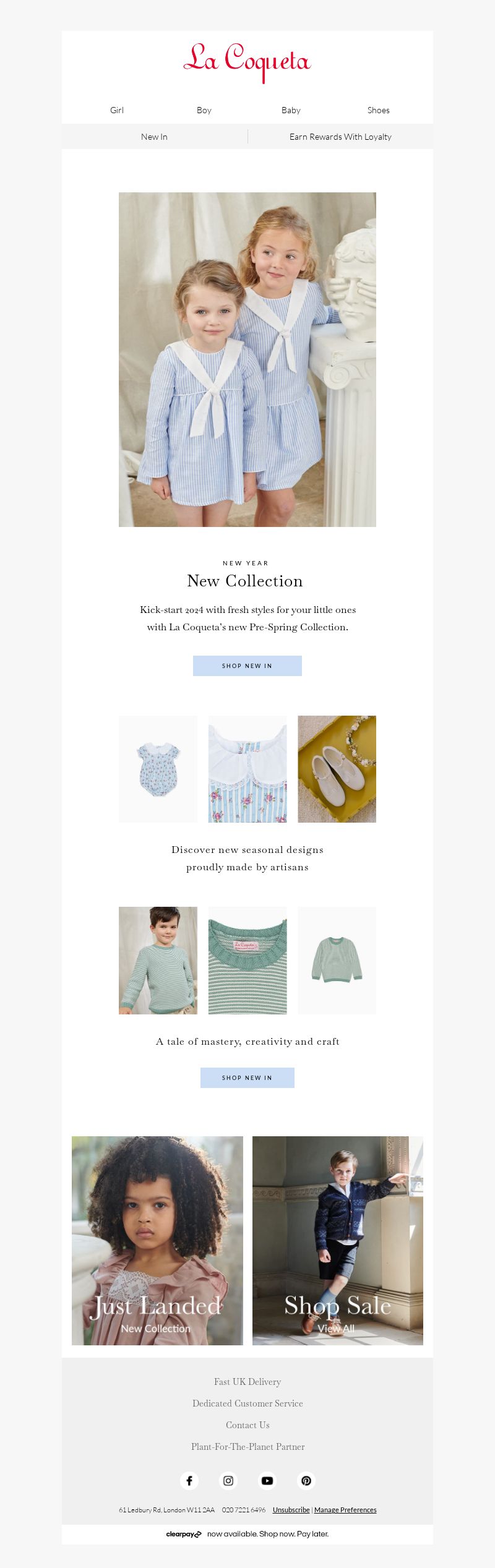Screen dimensions: 495x1568
Task: Open Earn Rewards With Loyalty
Action: tap(340, 137)
